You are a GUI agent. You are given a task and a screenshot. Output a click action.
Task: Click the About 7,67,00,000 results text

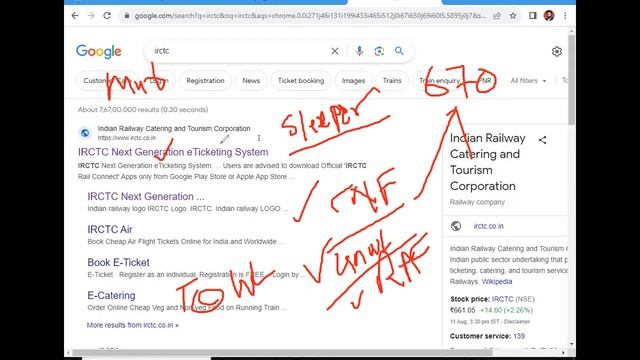143,109
